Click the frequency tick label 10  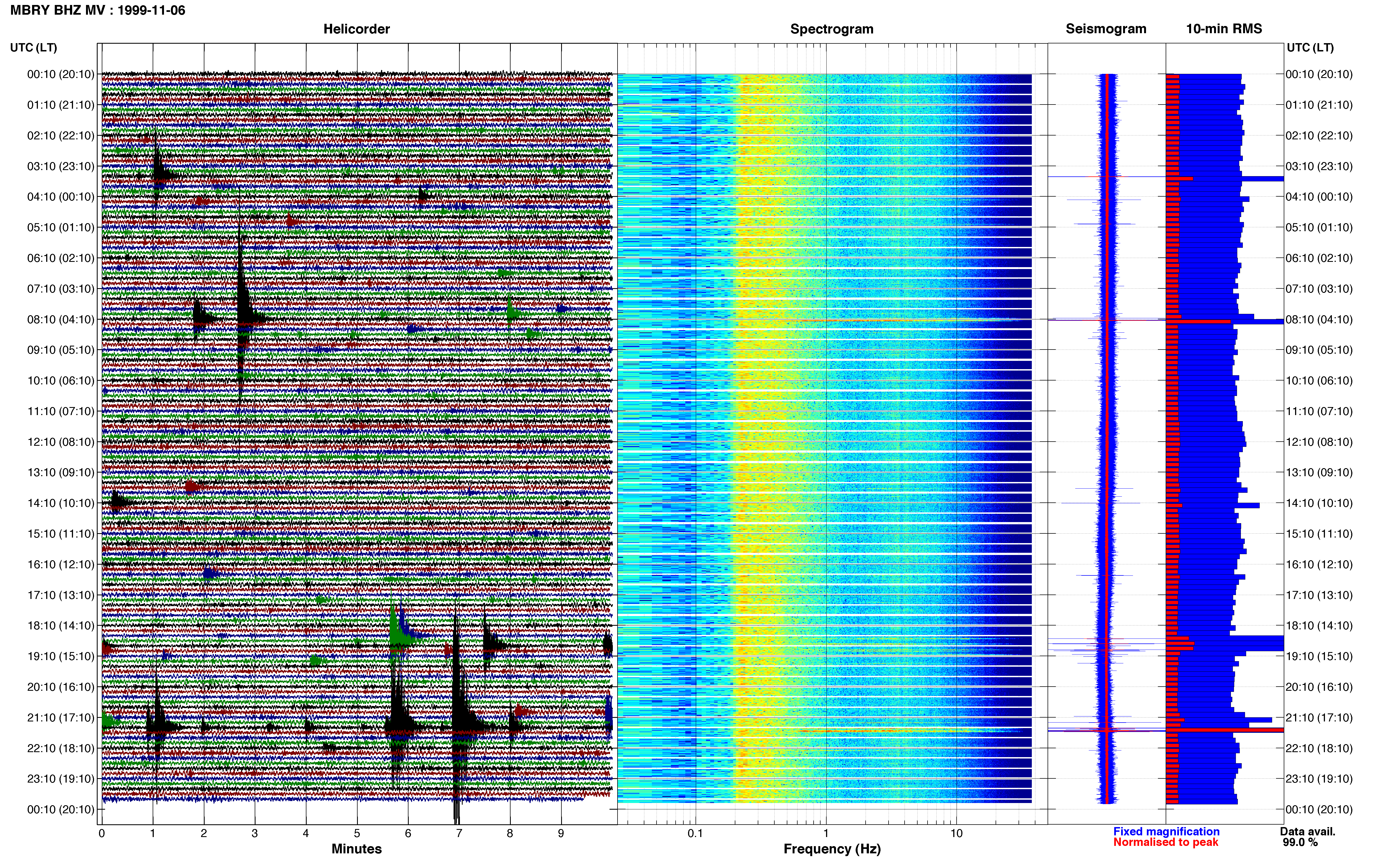[956, 833]
